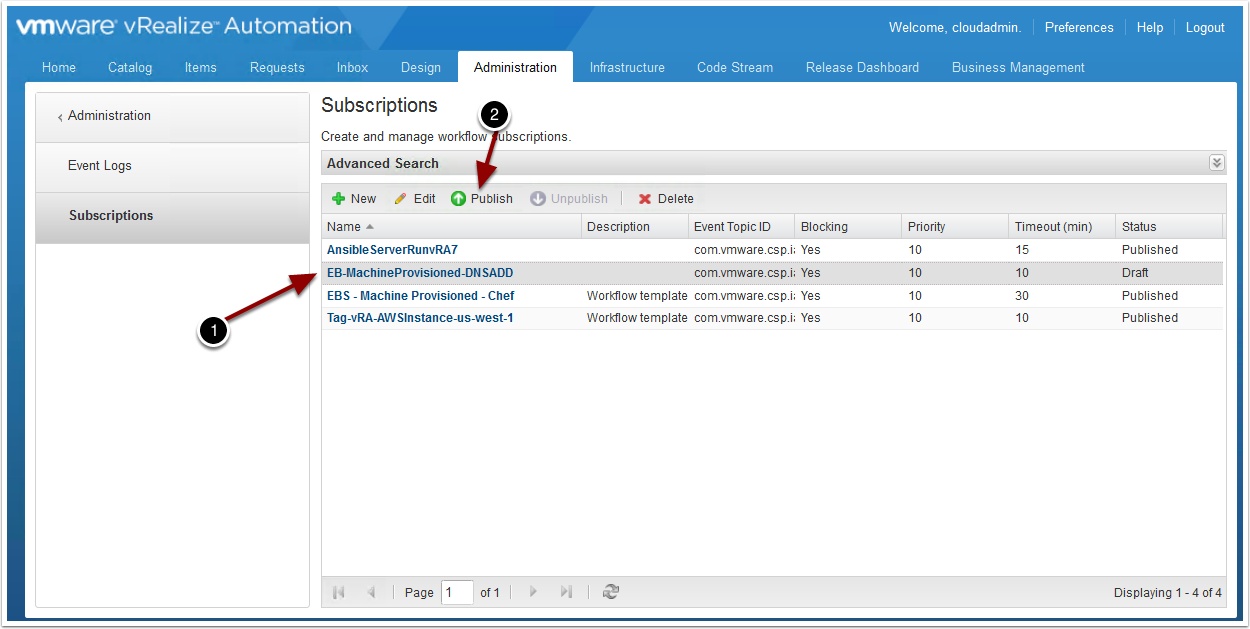Click the timeout value 30 cell
The height and width of the screenshot is (629, 1250).
click(1022, 296)
